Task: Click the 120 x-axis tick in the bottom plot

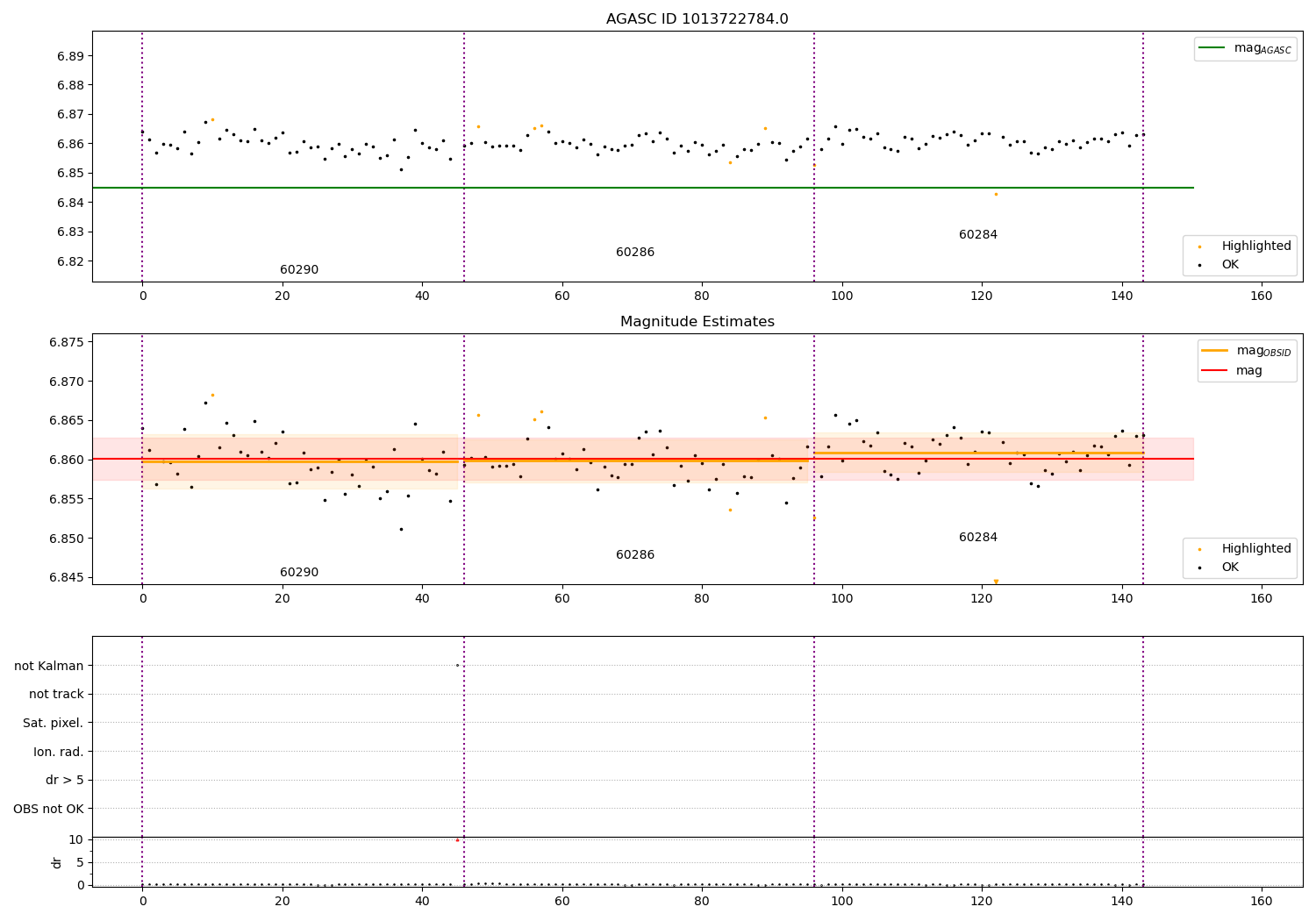Action: point(982,901)
